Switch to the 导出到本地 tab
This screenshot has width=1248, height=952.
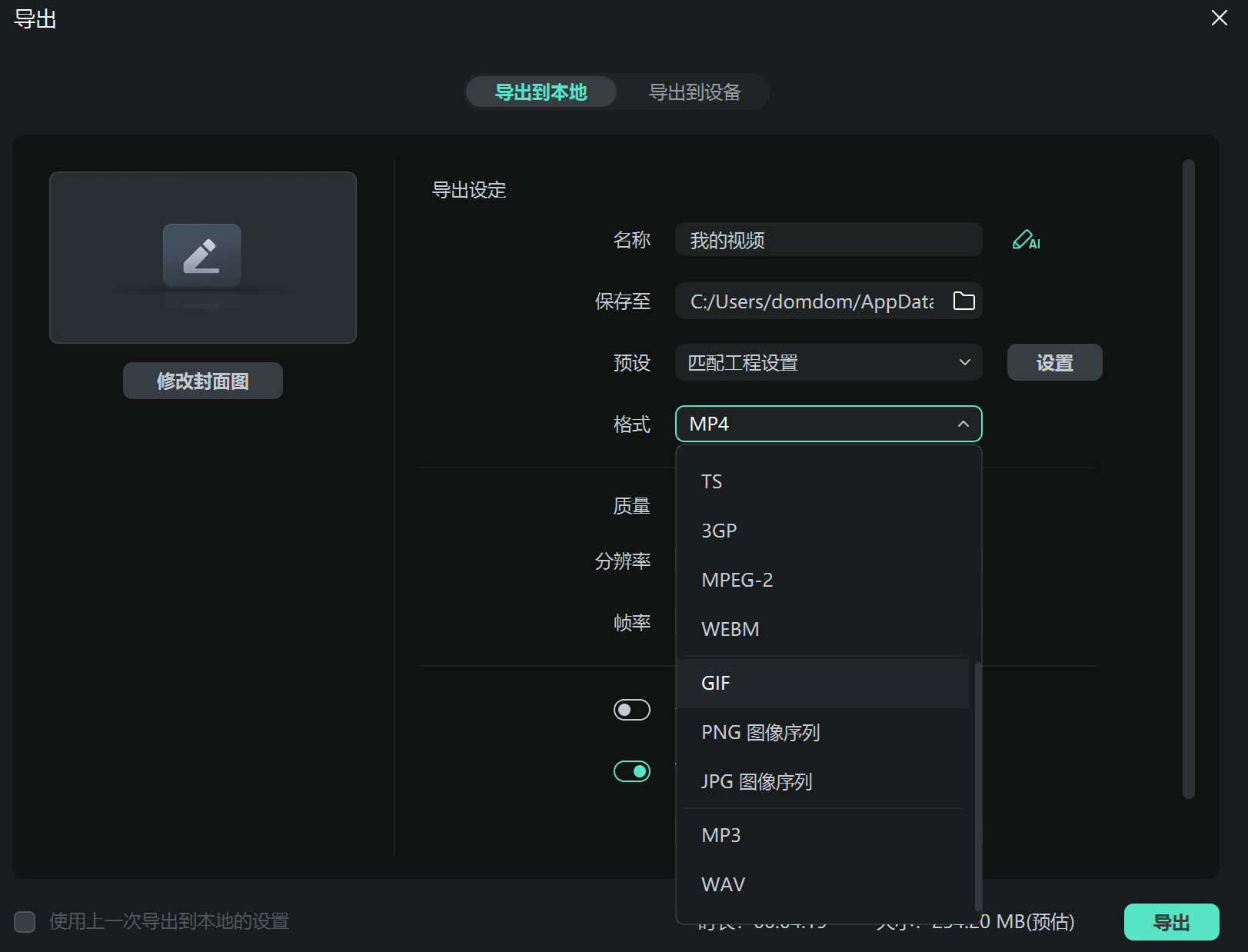tap(541, 92)
